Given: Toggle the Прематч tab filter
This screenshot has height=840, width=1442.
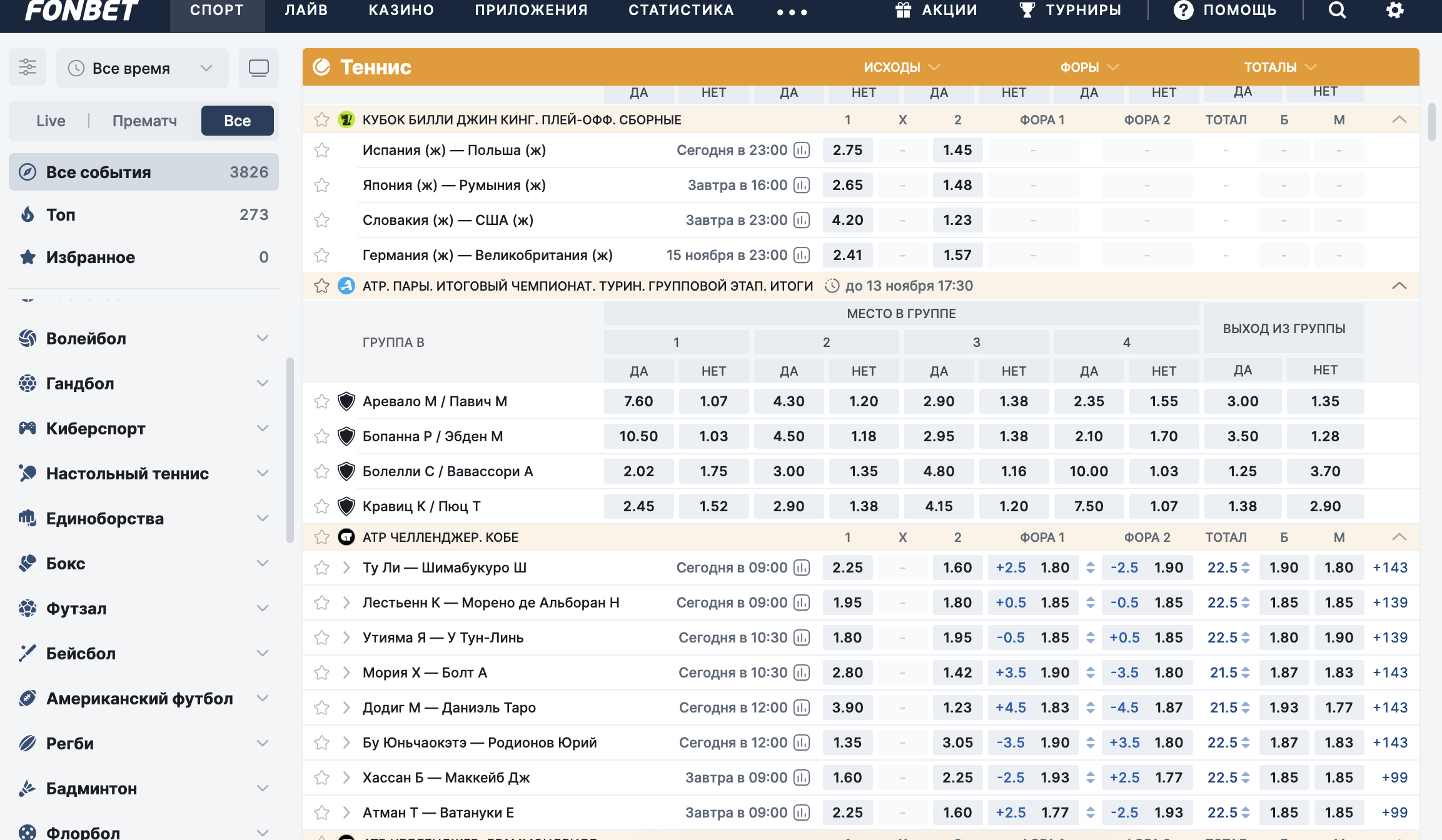Looking at the screenshot, I should tap(145, 120).
